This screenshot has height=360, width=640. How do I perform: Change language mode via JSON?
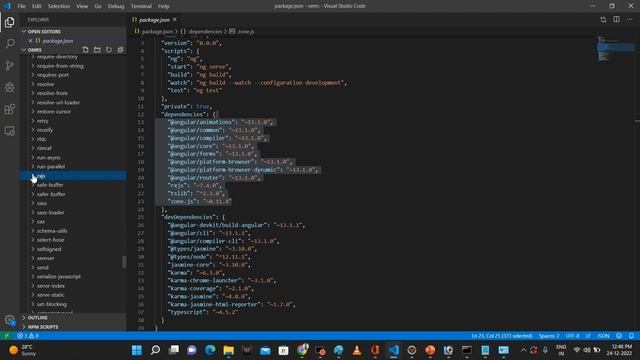point(603,336)
